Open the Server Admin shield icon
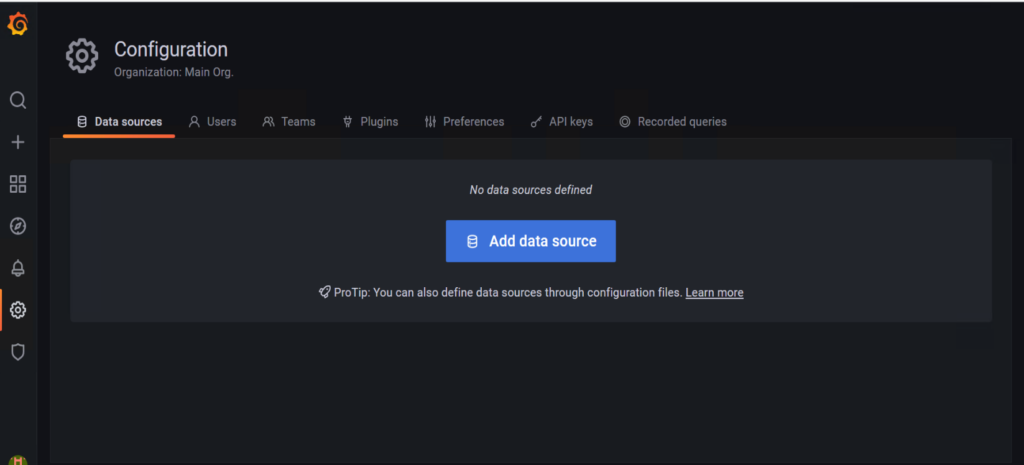 (18, 352)
